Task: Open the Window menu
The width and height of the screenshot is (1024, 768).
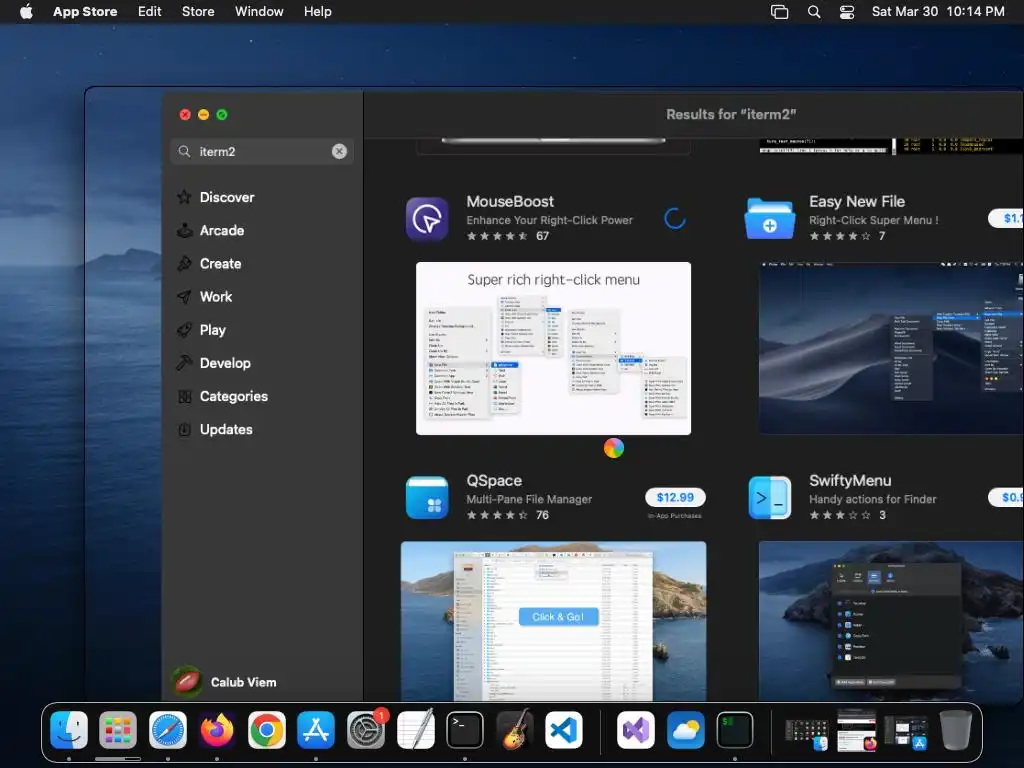Action: coord(259,12)
